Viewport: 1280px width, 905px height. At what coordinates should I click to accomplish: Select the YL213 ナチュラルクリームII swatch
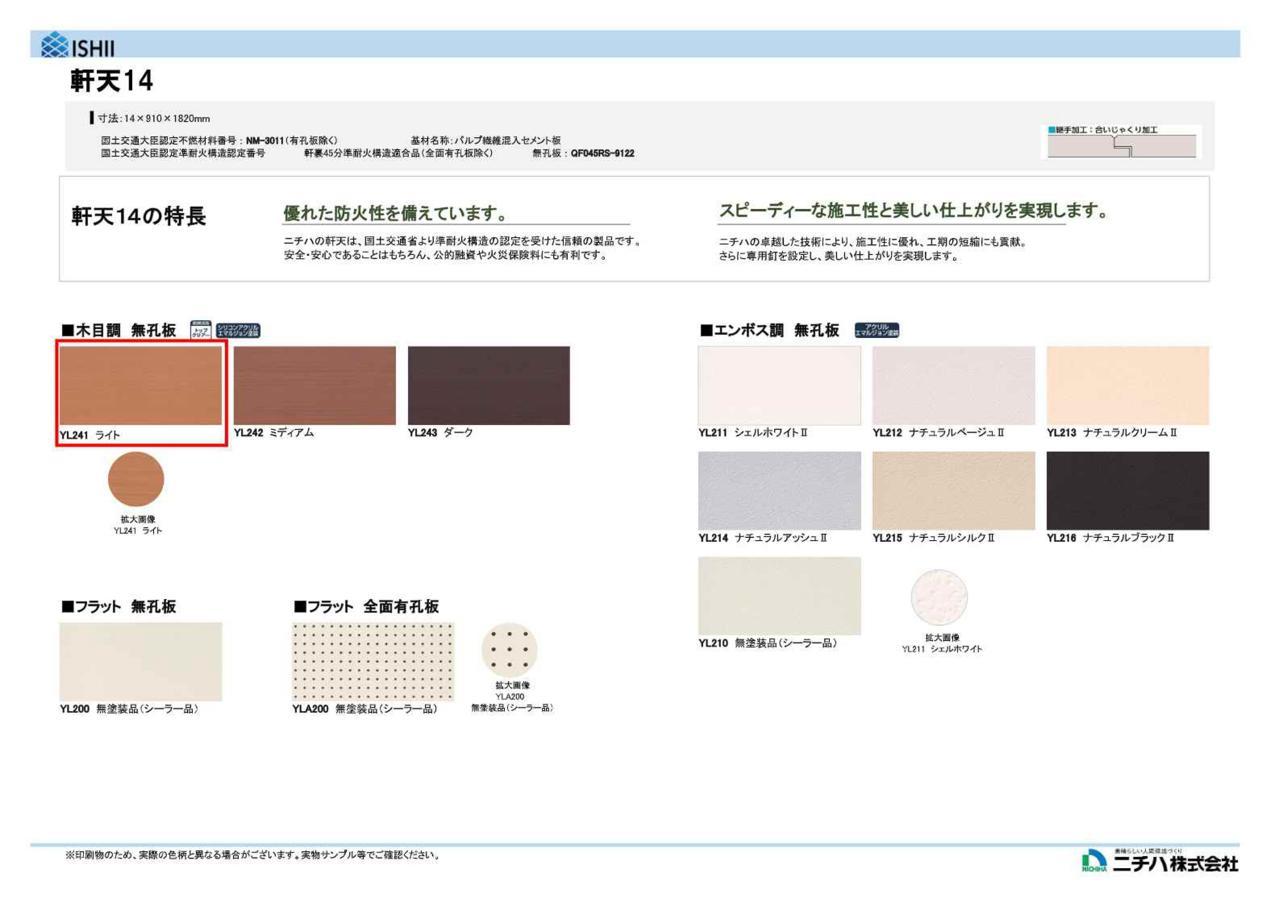click(x=1128, y=386)
